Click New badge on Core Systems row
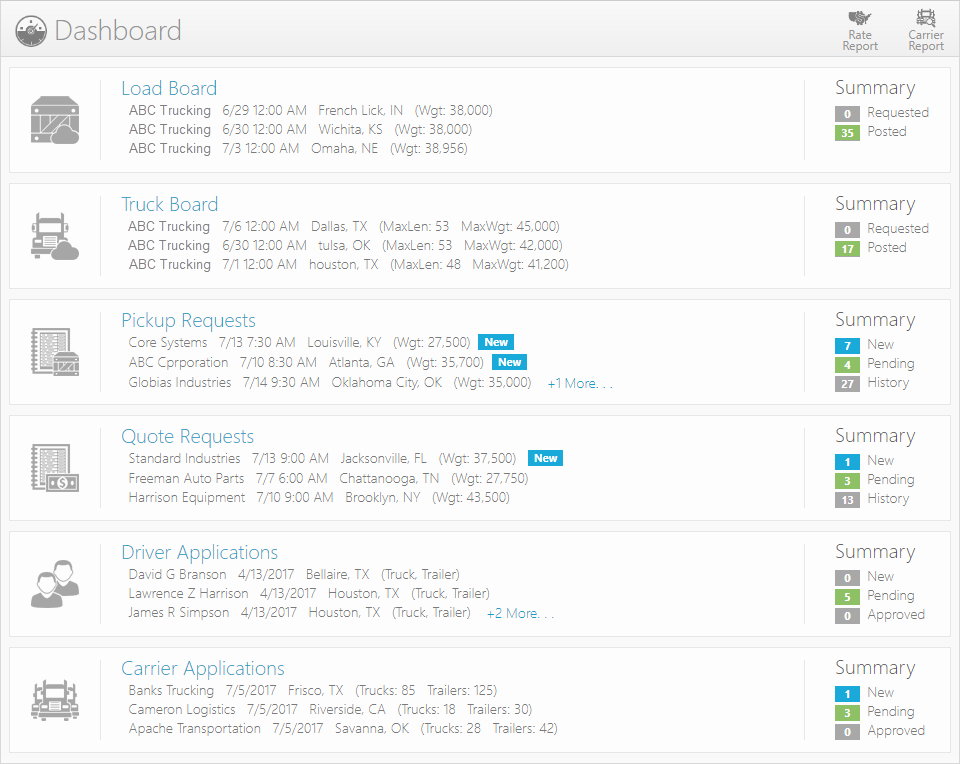Screen dimensions: 960x764 496,343
